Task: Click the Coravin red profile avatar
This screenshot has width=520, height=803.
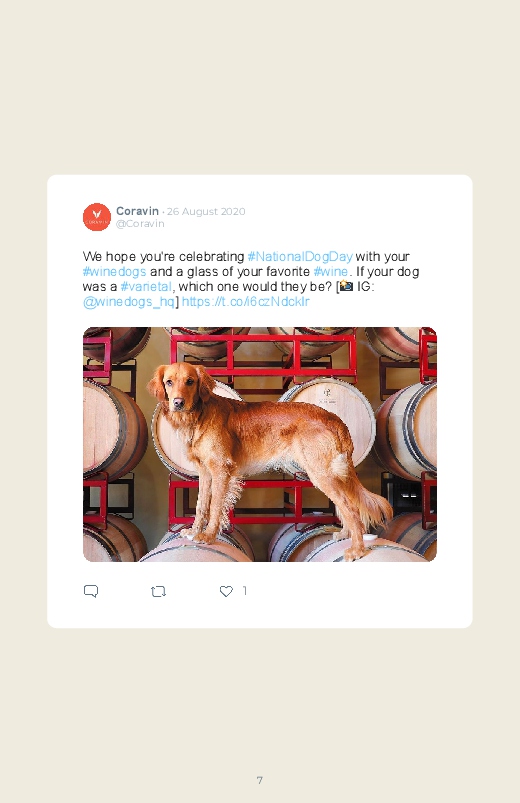Action: (x=97, y=217)
